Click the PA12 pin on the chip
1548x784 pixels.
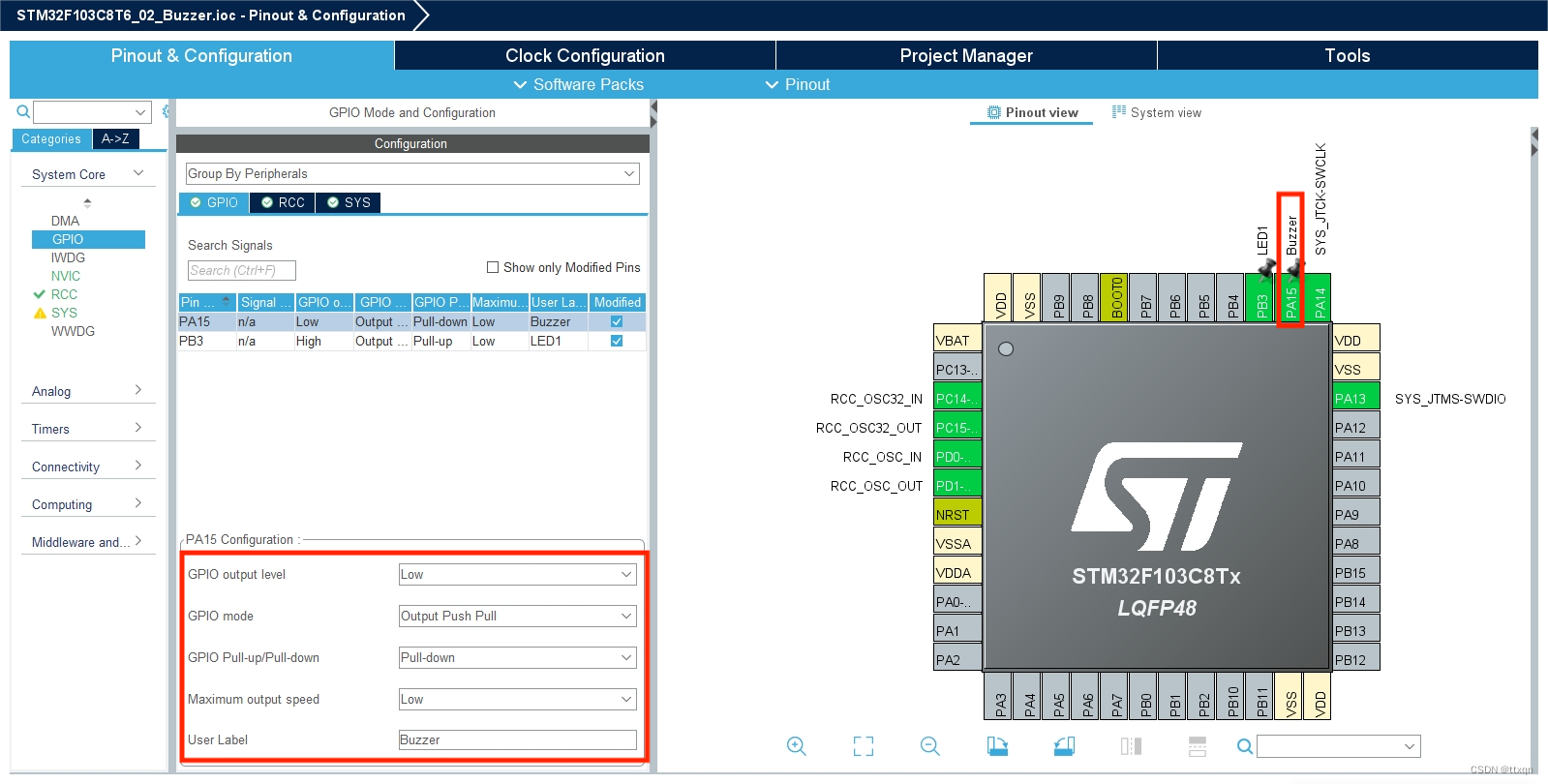point(1355,427)
